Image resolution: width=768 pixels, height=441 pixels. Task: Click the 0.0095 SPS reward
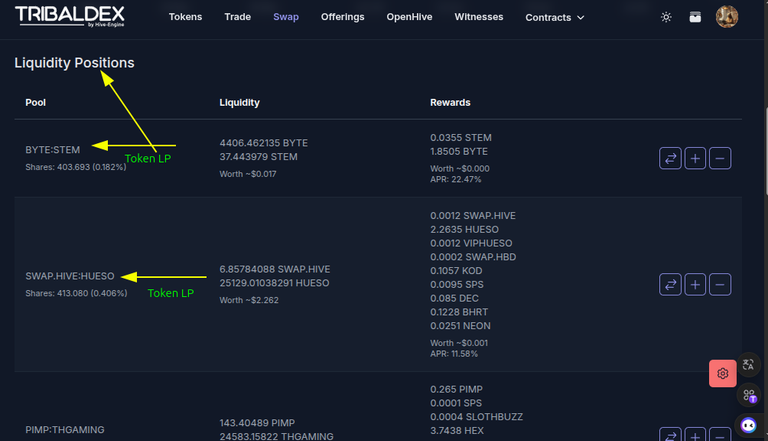point(456,285)
